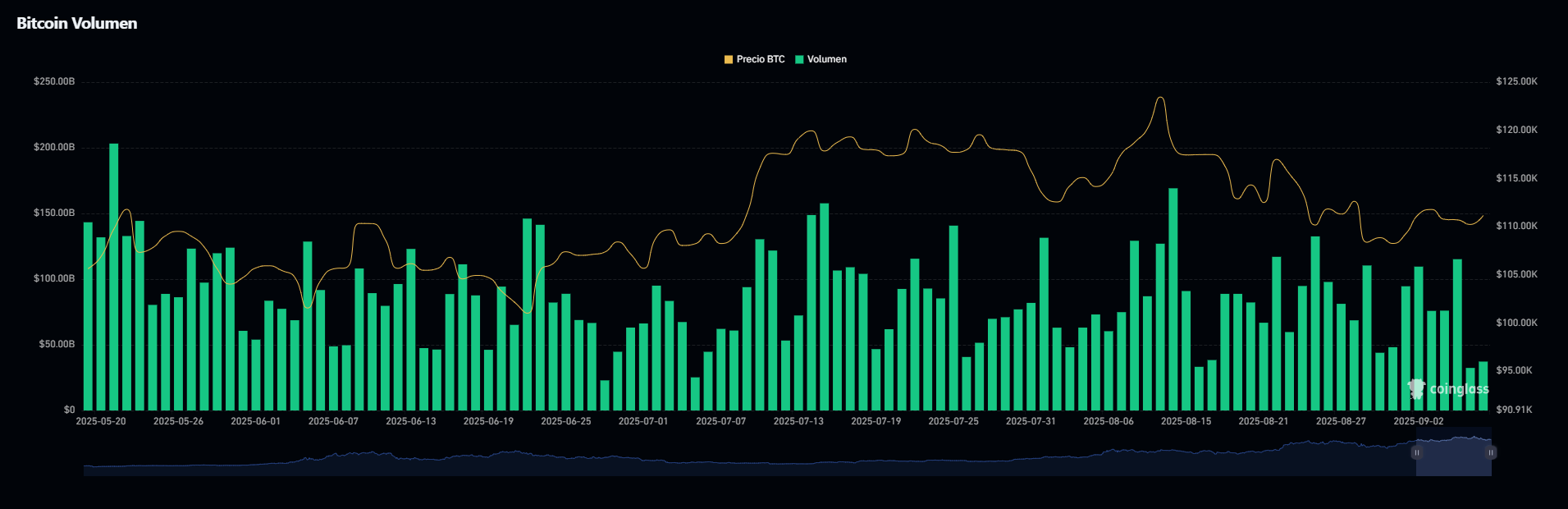Click the unselected middle of the minimap timeline
The image size is (1568, 509).
coord(738,463)
